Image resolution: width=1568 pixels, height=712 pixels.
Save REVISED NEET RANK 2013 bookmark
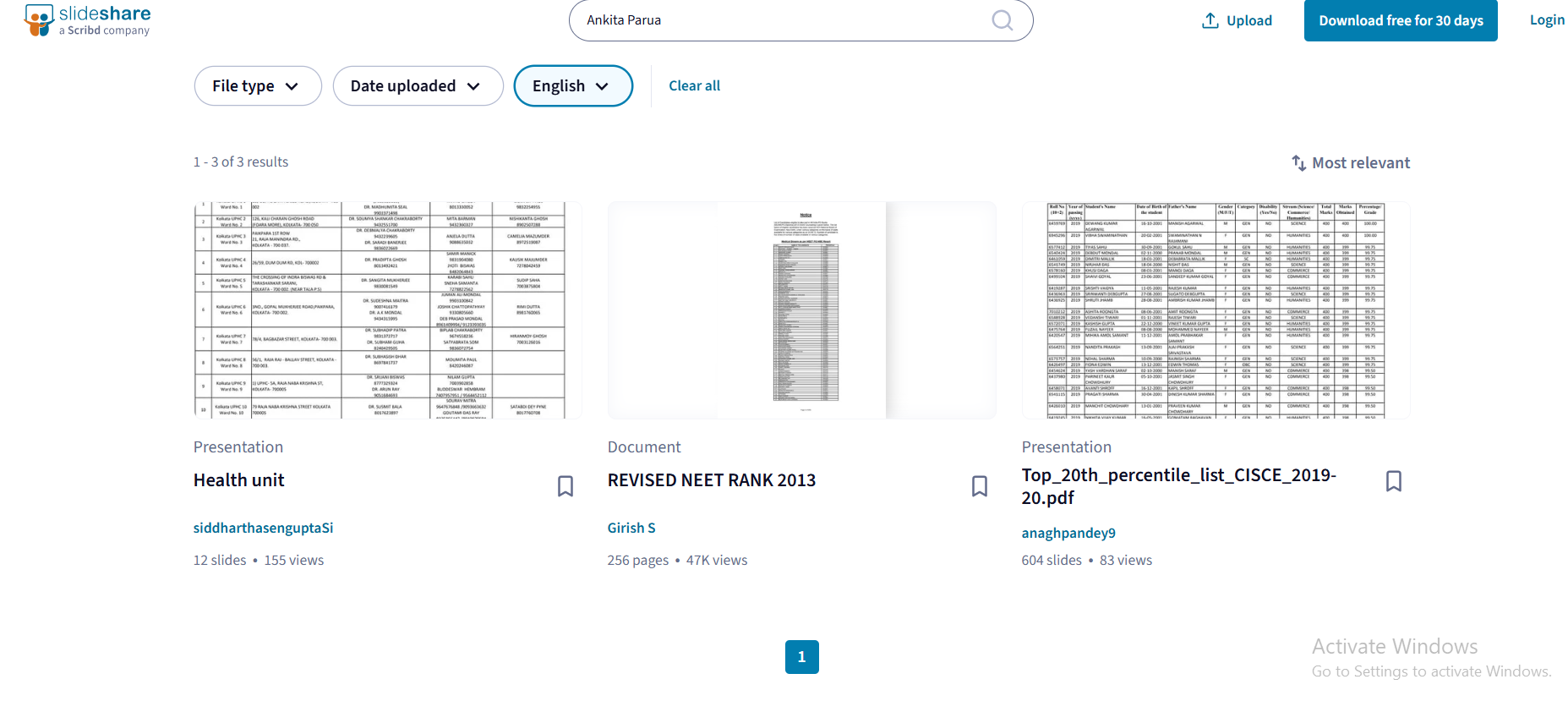tap(980, 485)
